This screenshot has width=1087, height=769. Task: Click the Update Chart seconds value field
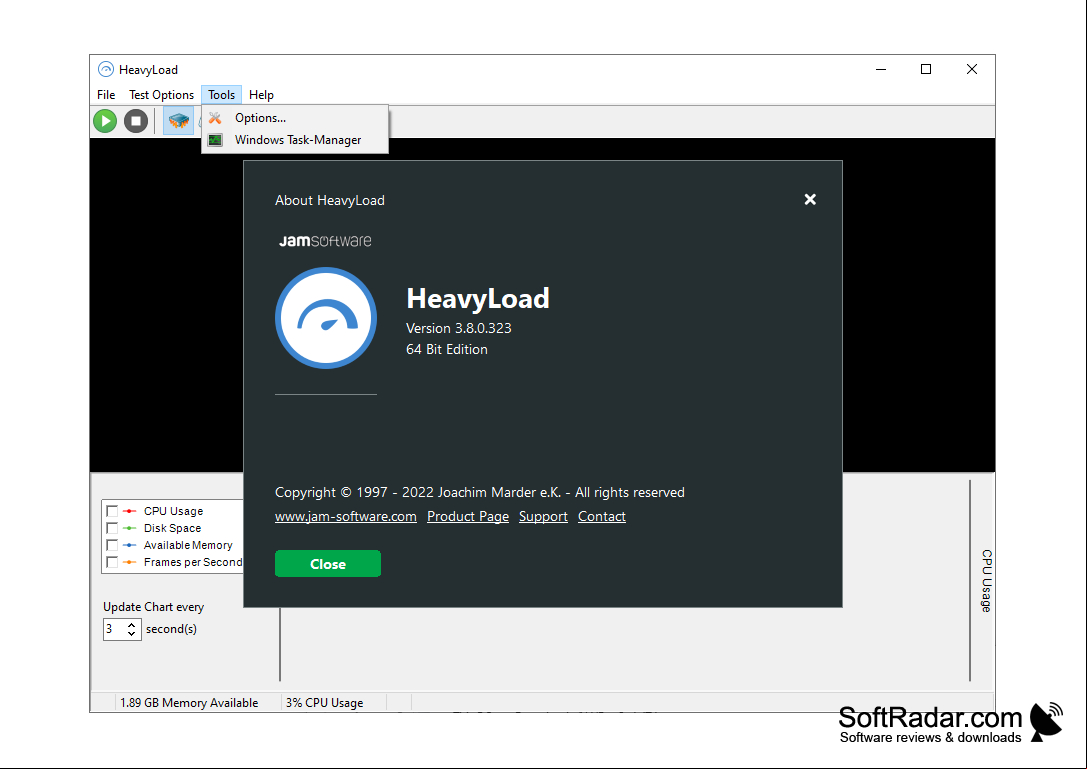(x=114, y=629)
